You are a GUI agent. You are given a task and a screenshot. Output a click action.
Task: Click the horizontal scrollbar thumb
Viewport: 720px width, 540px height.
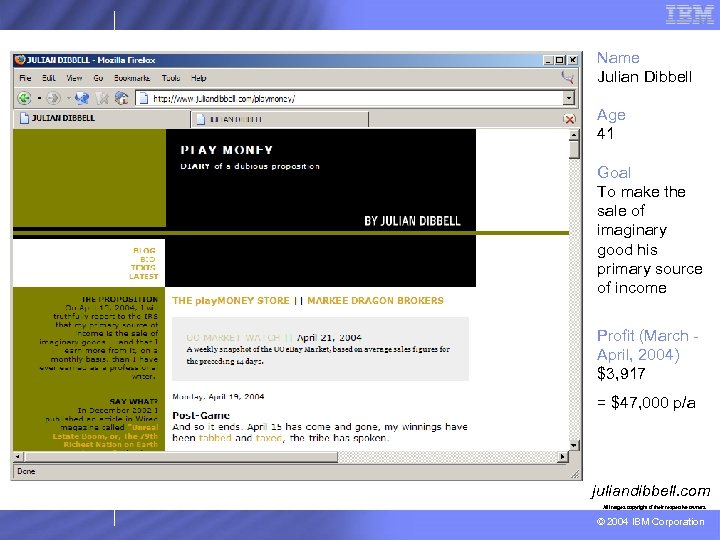pyautogui.click(x=181, y=456)
